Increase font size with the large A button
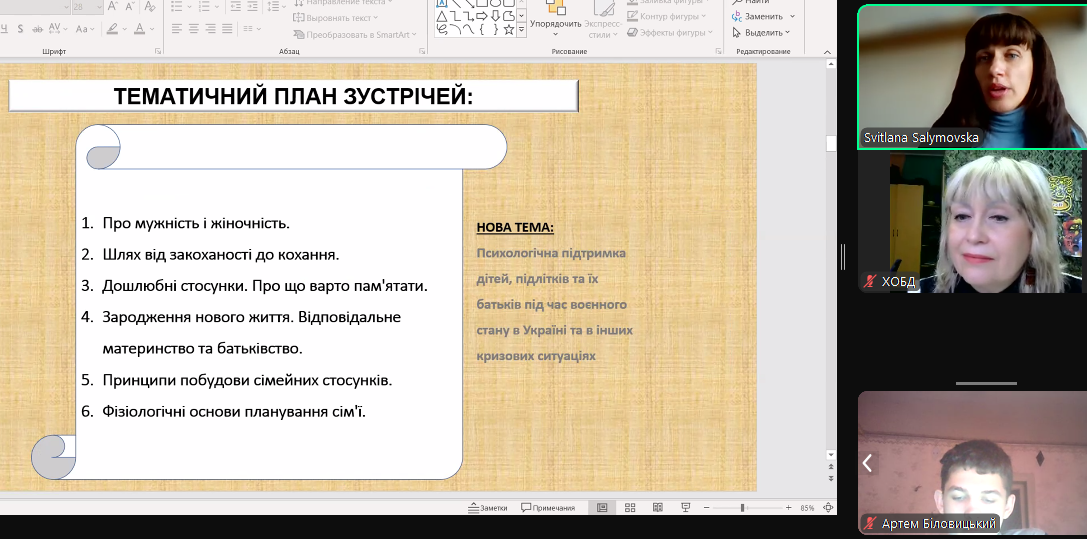The image size is (1087, 539). [x=113, y=7]
